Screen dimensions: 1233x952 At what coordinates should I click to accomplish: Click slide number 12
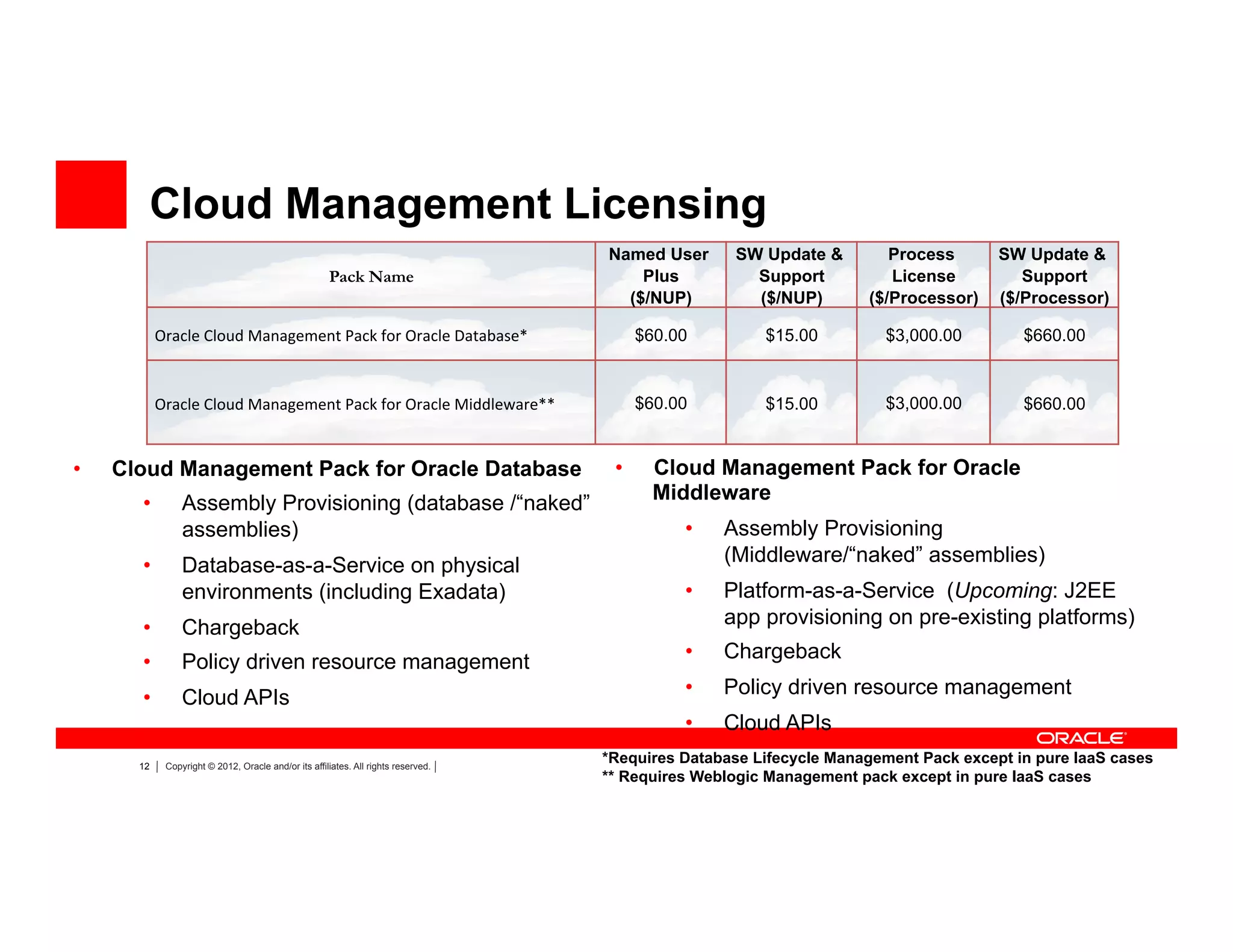tap(144, 767)
